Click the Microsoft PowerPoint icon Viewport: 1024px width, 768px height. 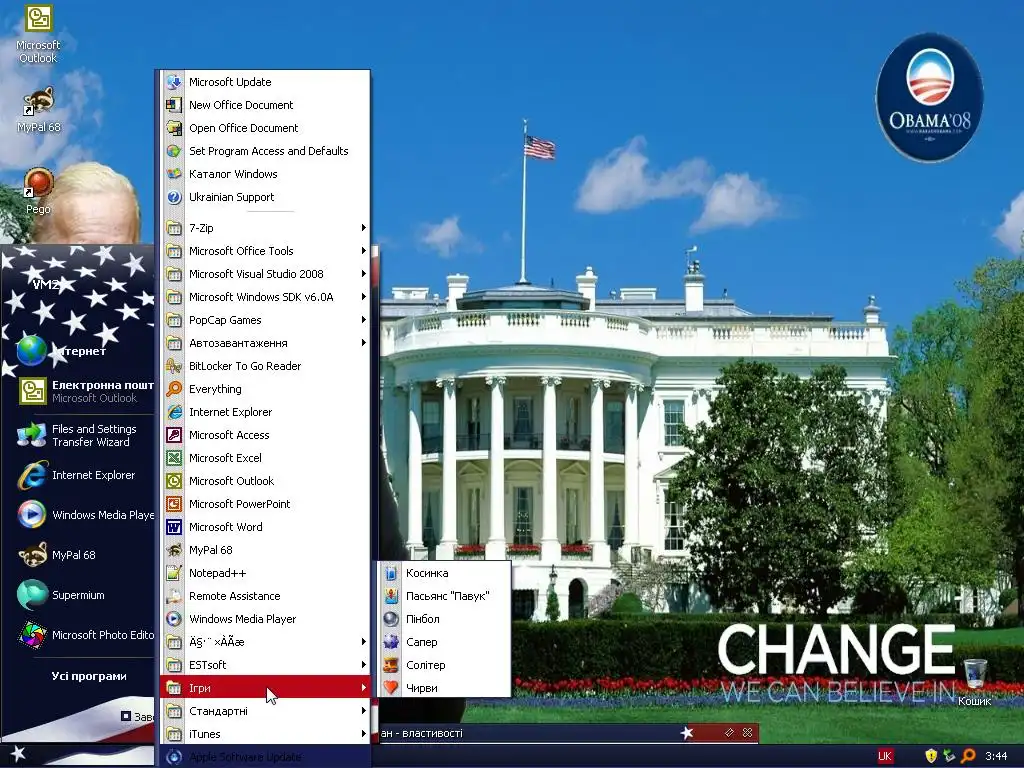[x=174, y=504]
